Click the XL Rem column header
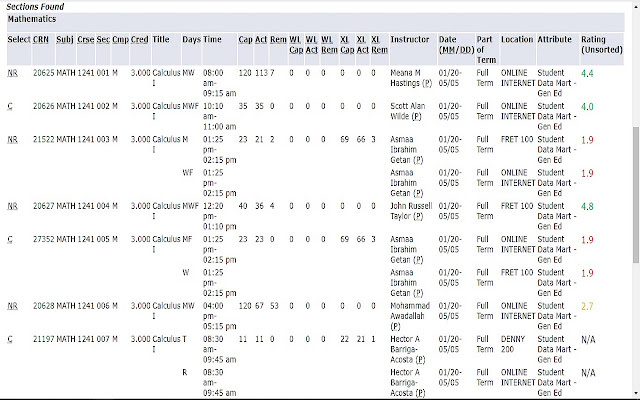640x400 pixels. [379, 44]
